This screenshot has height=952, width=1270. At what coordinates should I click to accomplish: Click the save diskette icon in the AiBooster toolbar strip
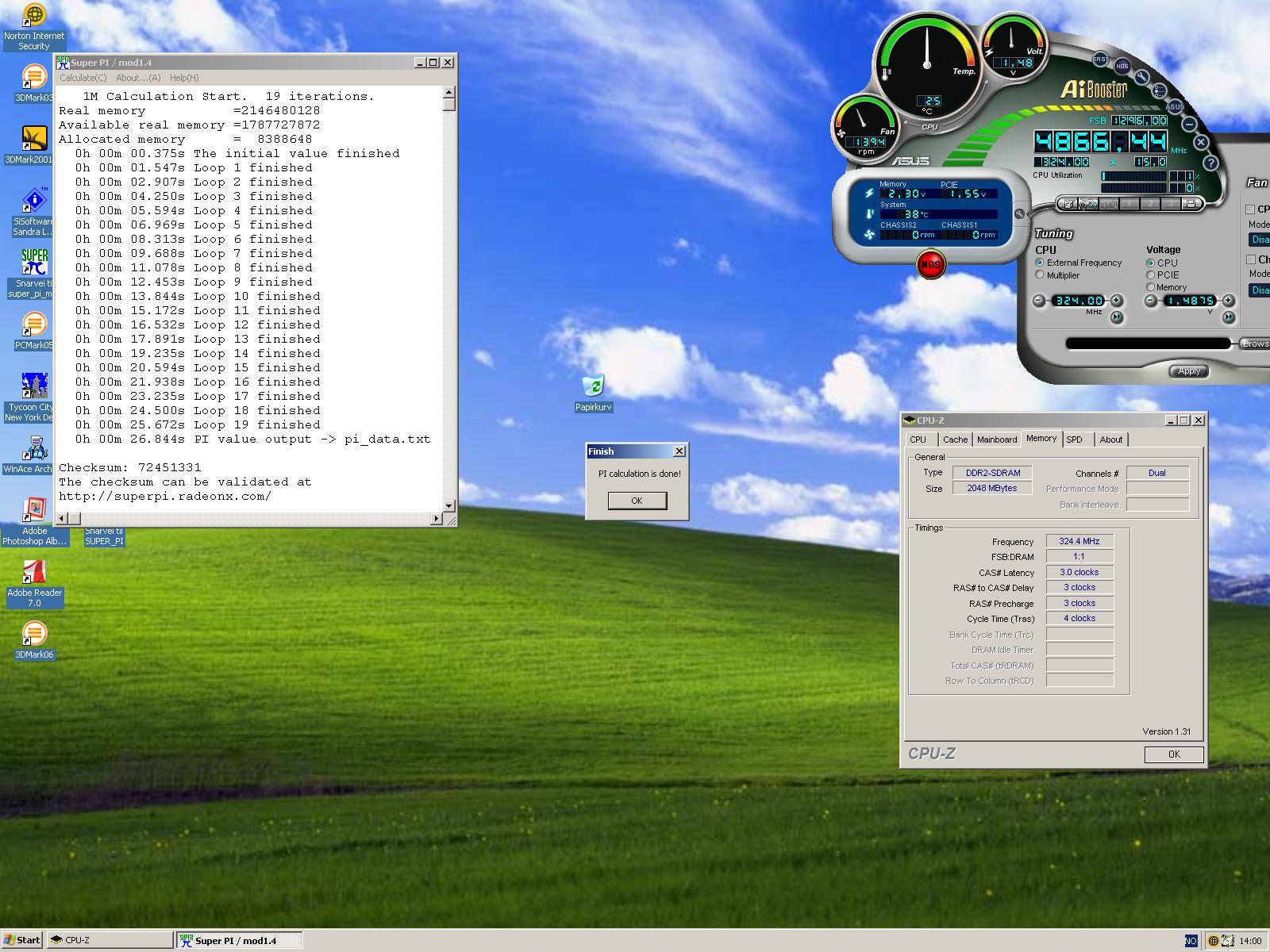(1191, 204)
